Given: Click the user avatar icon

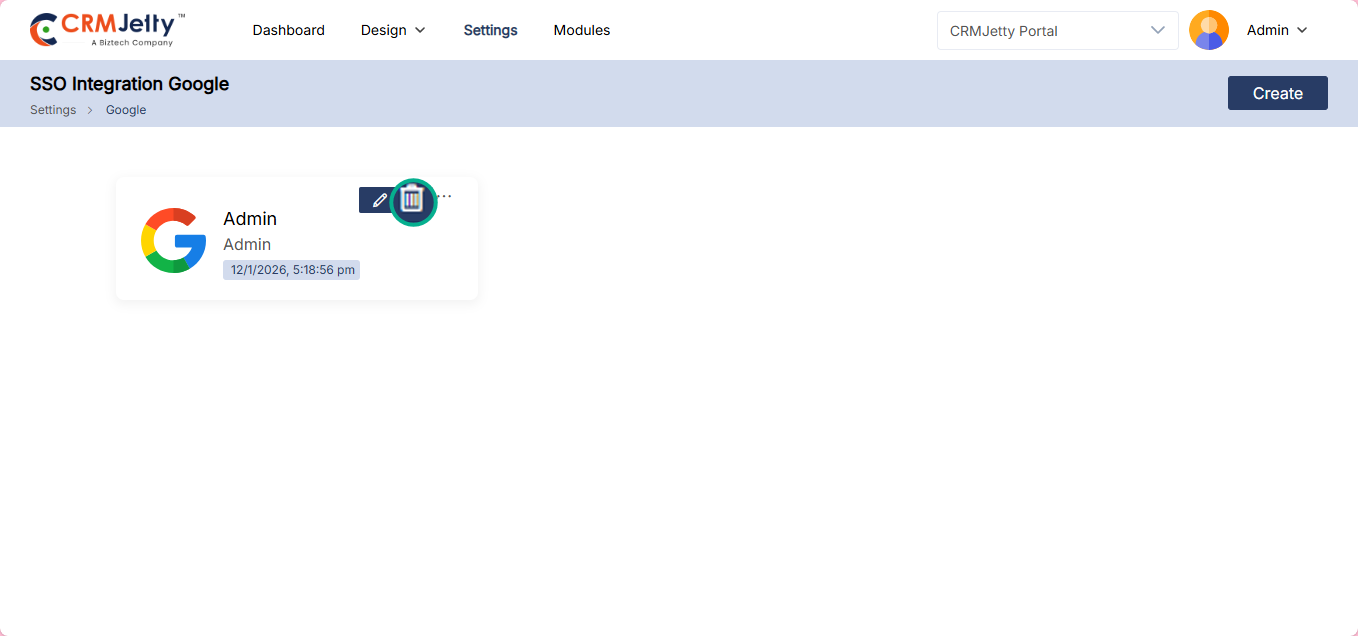Looking at the screenshot, I should 1208,30.
